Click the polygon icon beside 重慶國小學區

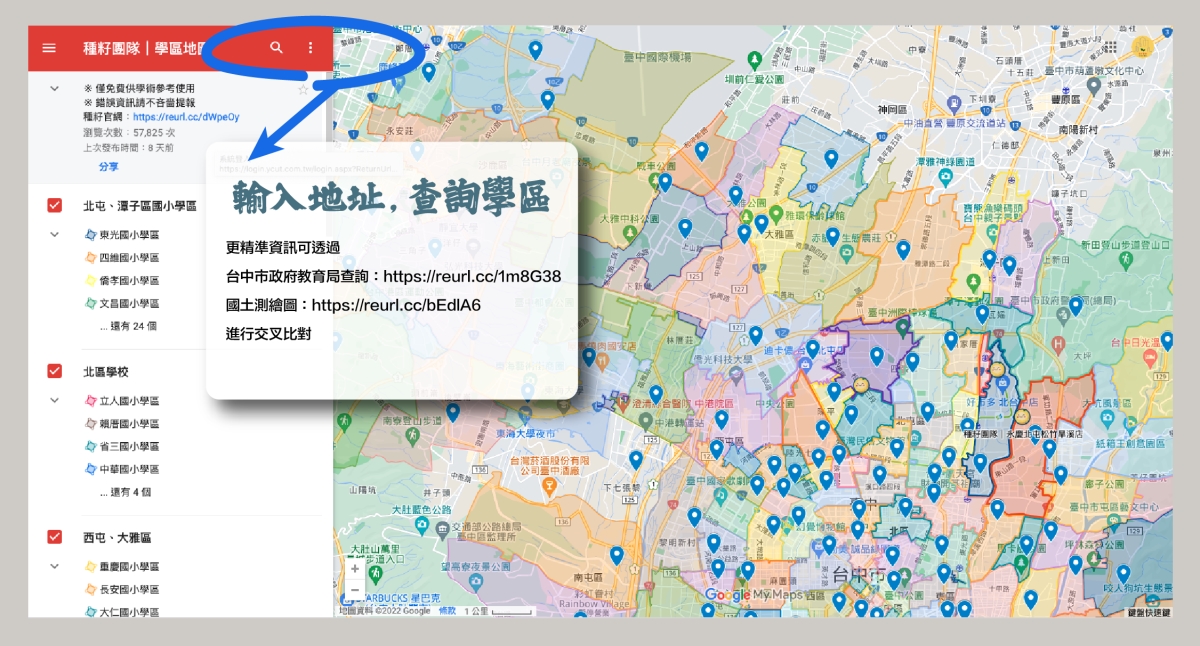point(89,567)
